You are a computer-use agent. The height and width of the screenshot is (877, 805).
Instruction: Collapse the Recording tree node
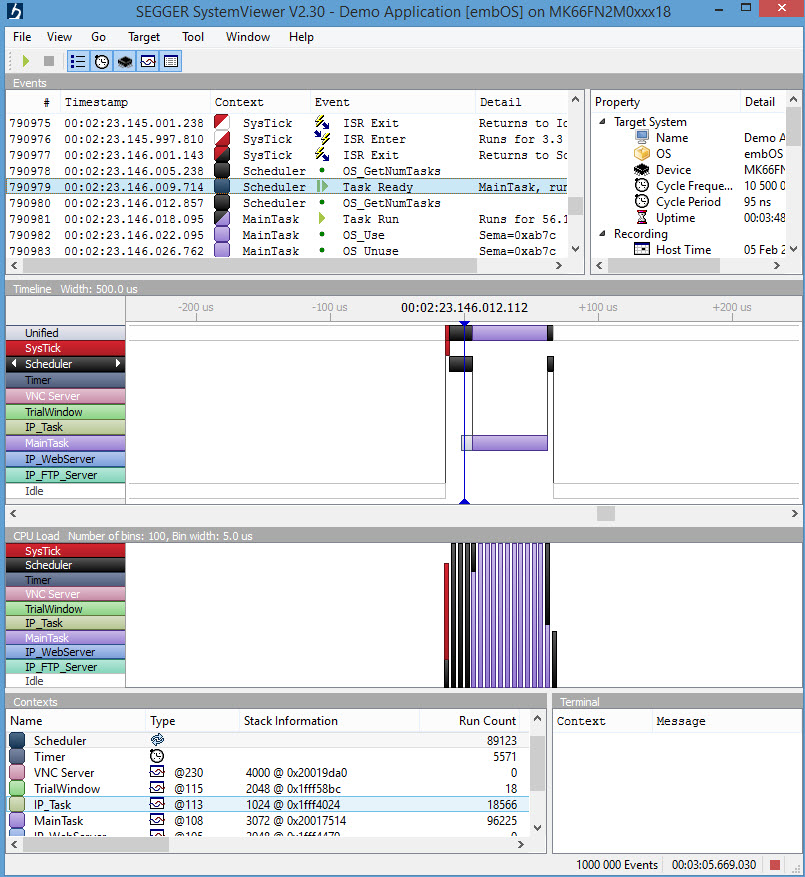tap(602, 233)
